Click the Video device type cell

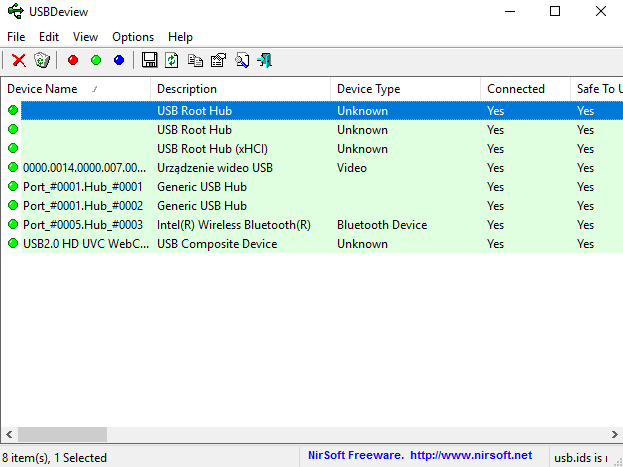pyautogui.click(x=352, y=168)
